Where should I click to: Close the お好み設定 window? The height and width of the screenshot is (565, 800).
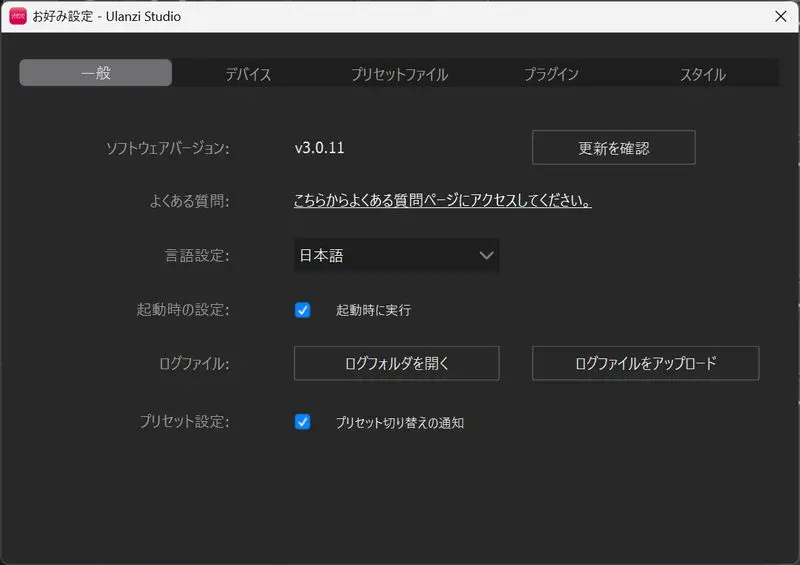[780, 16]
